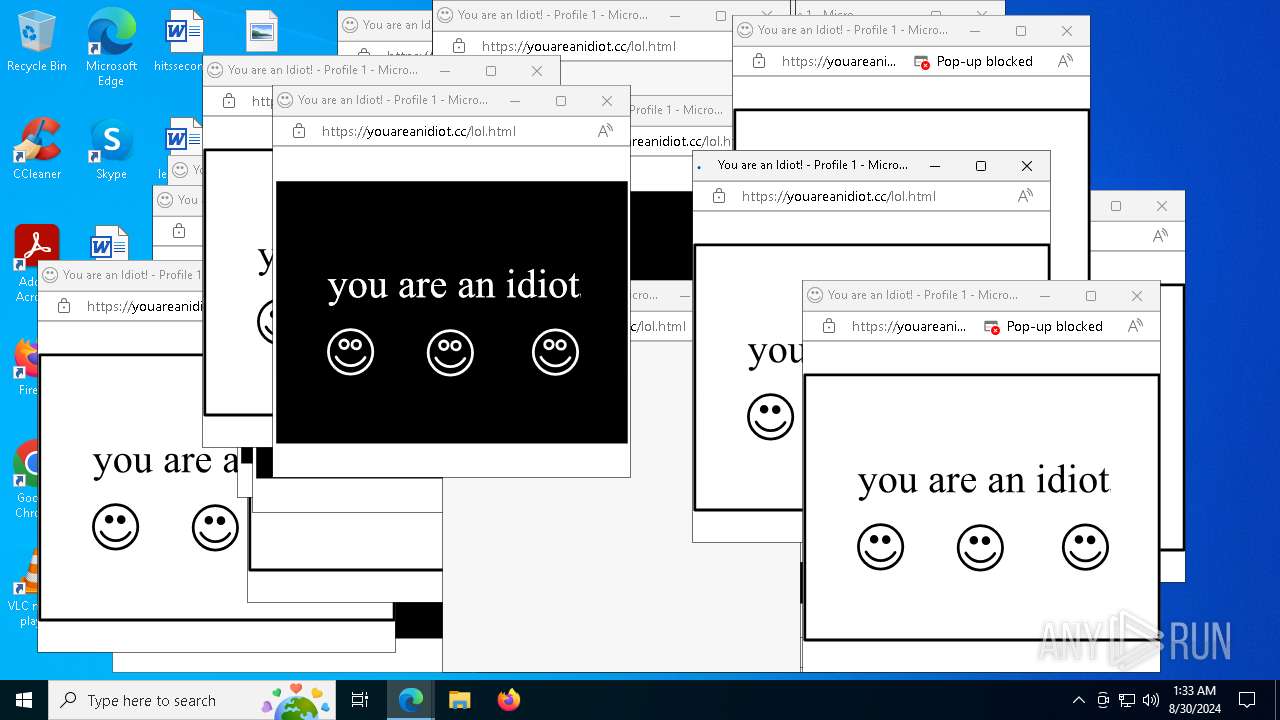This screenshot has height=720, width=1280.
Task: Click smiley favicon in black-page window title
Action: [x=285, y=100]
